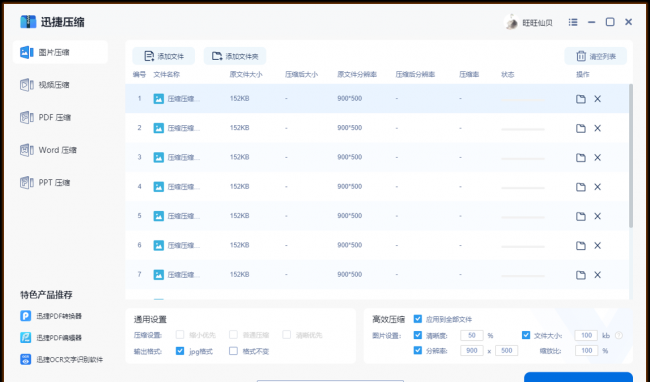Click 状态 progress bar in row 3
This screenshot has width=650, height=382.
pos(523,159)
